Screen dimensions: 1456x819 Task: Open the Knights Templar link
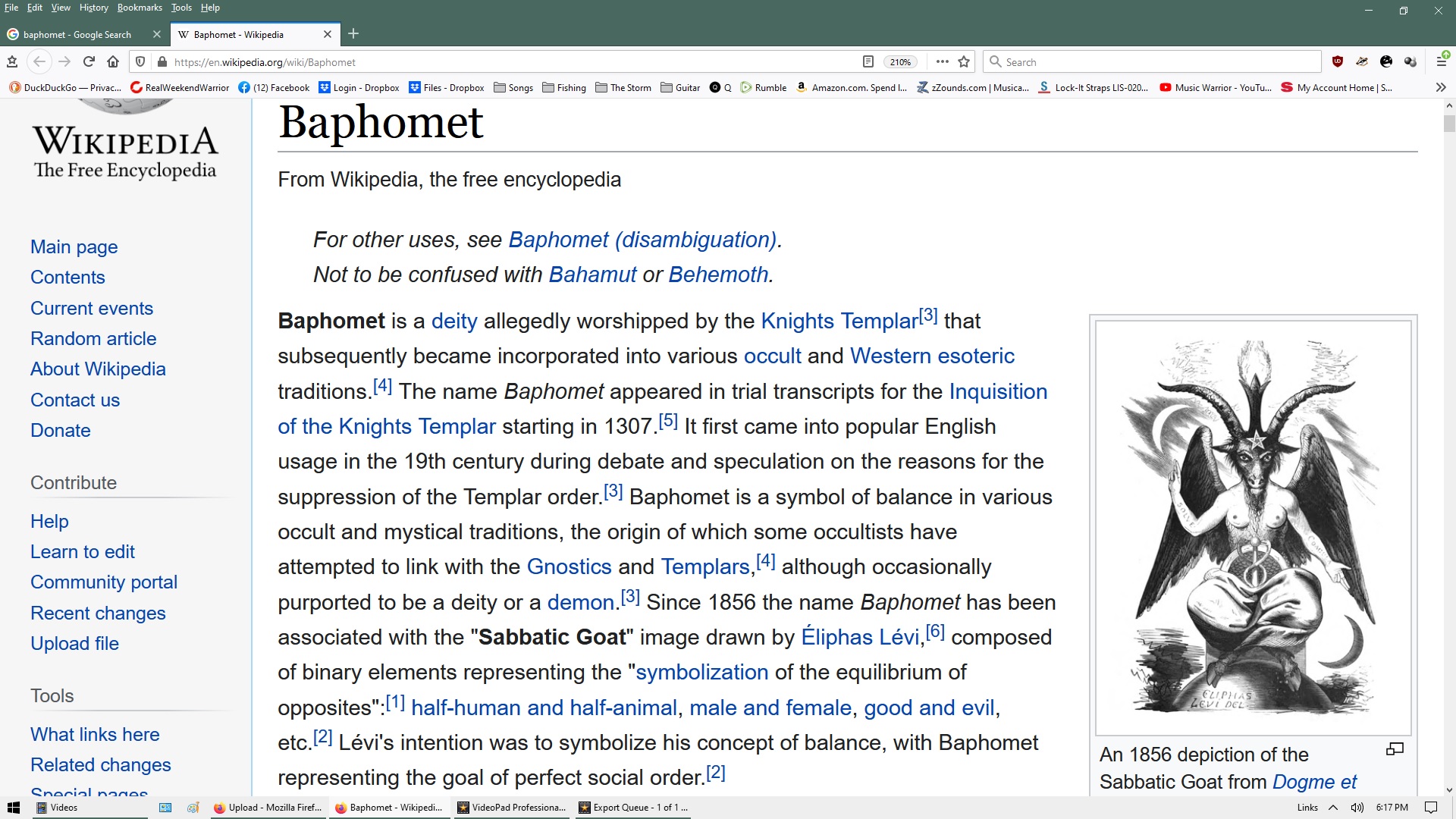tap(839, 321)
